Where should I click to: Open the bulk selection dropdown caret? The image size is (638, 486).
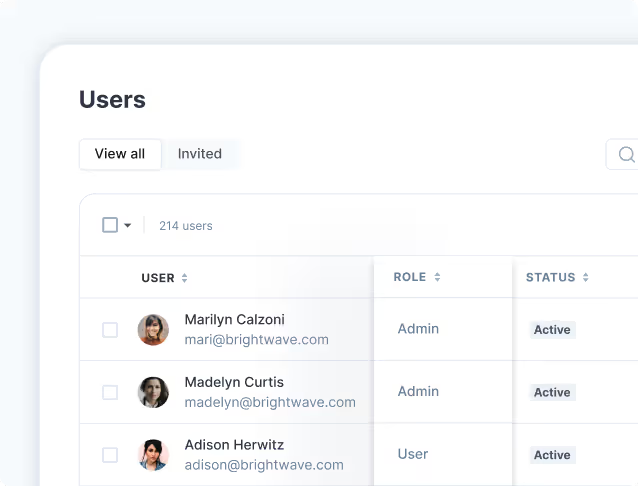tap(128, 226)
